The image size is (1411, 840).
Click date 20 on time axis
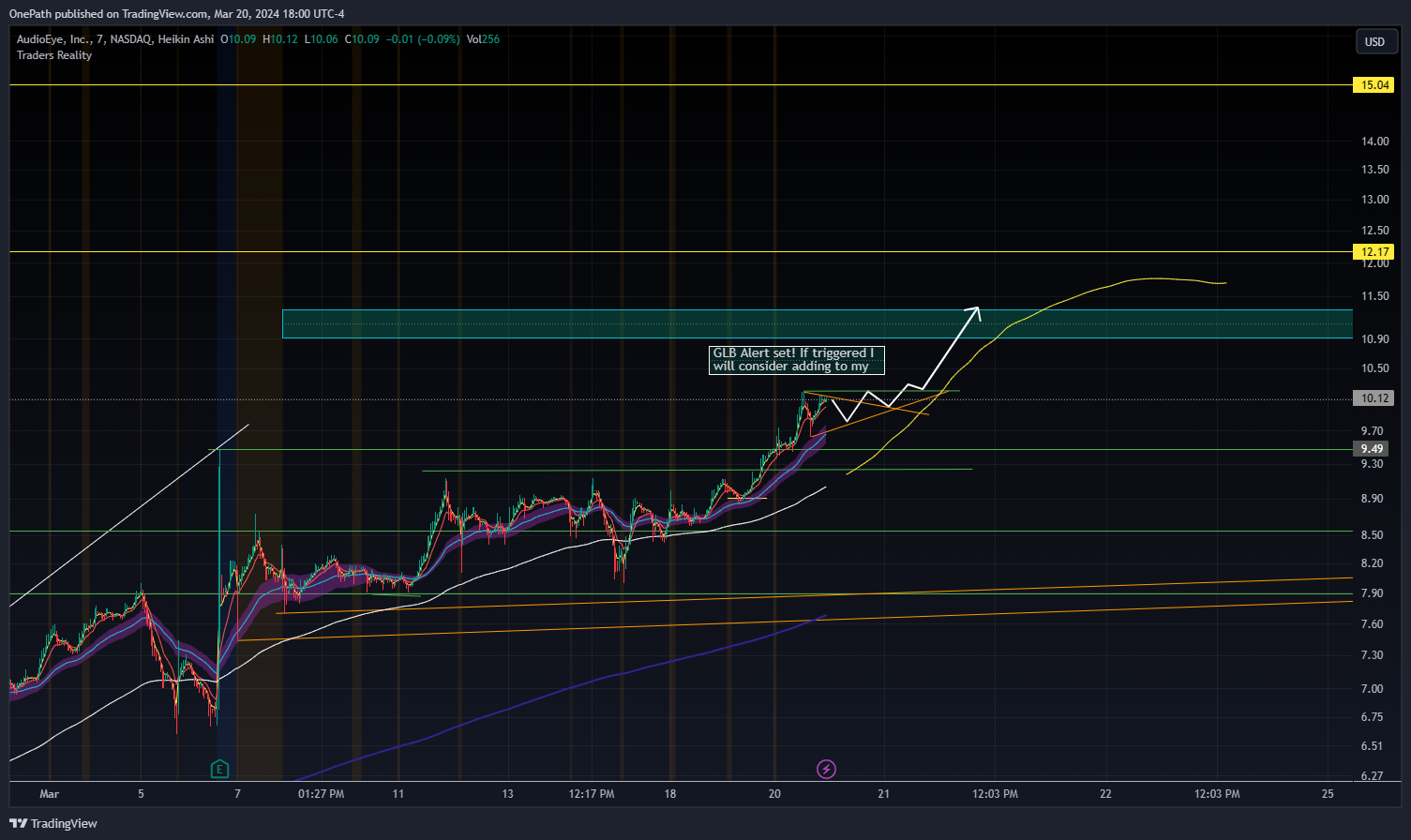pos(774,794)
